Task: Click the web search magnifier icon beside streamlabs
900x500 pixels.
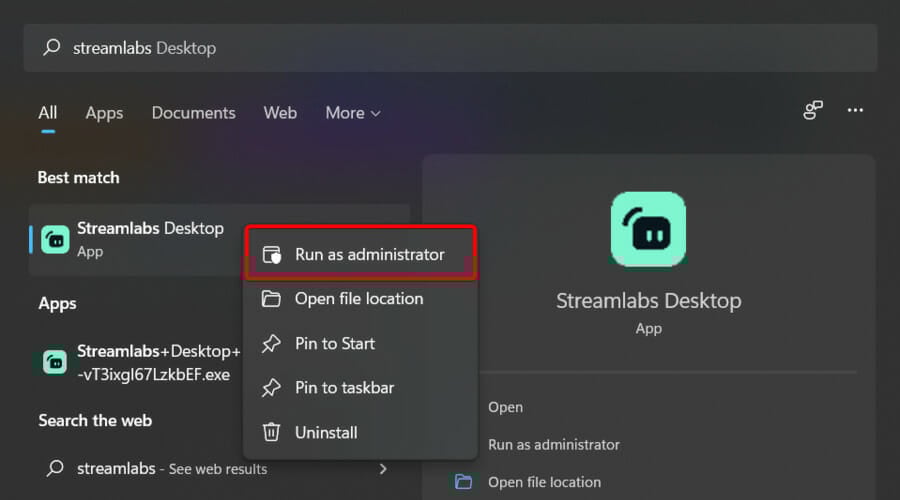Action: click(x=55, y=468)
